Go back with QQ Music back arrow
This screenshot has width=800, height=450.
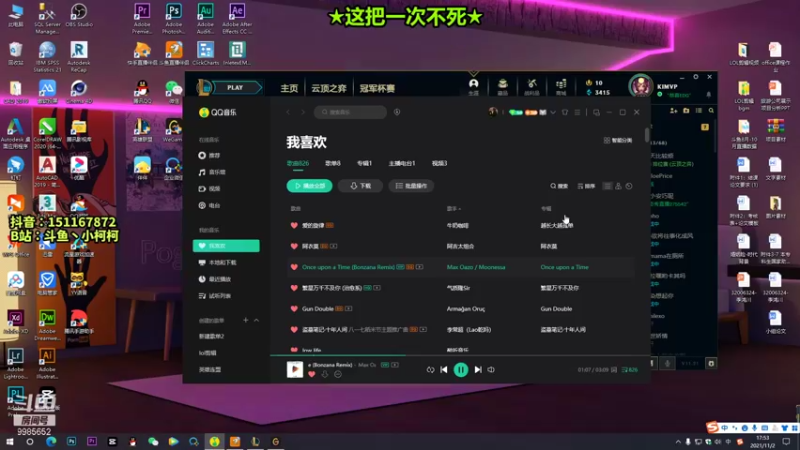(288, 112)
